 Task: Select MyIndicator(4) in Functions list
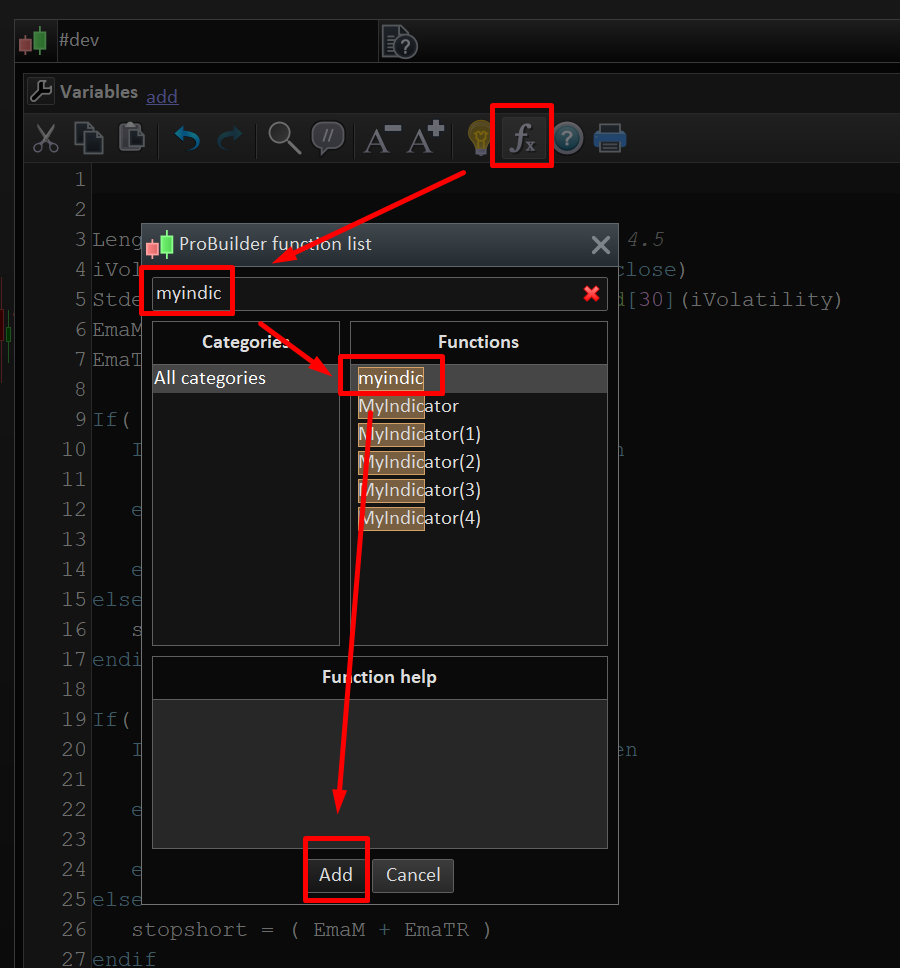[419, 518]
